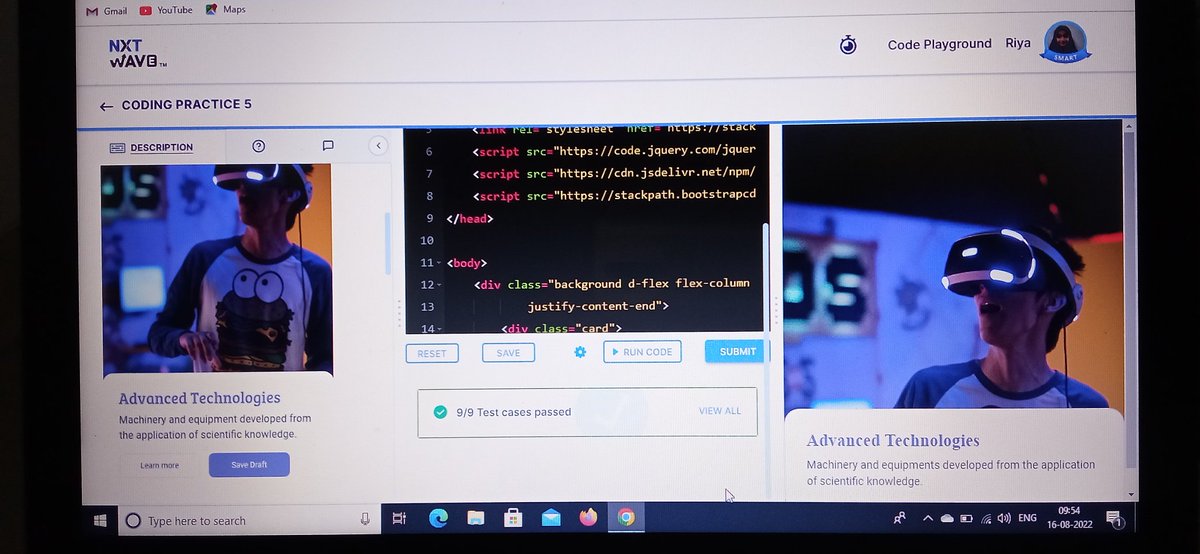The height and width of the screenshot is (554, 1200).
Task: Switch to the DESCRIPTION tab
Action: click(152, 147)
